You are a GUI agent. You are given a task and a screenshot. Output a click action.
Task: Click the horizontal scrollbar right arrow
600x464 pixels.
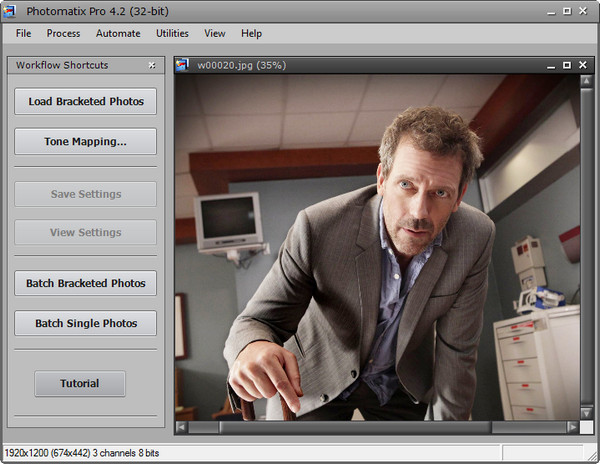coord(572,427)
